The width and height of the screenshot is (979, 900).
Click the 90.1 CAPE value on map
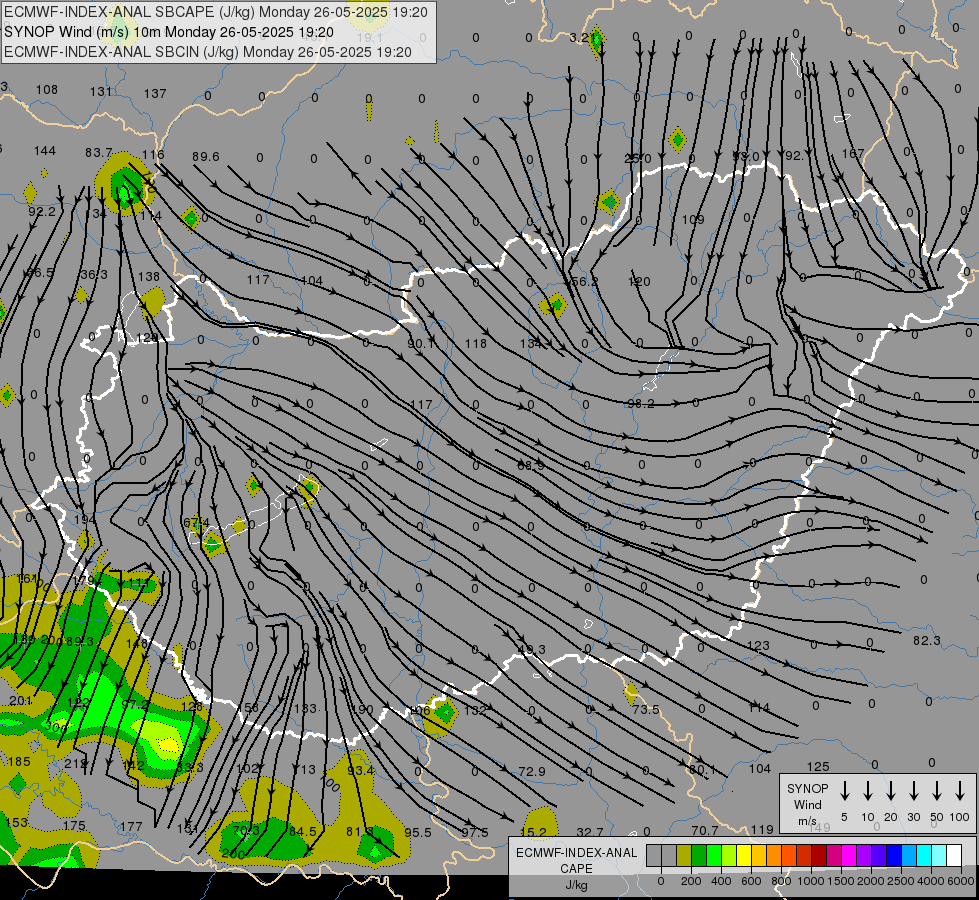pyautogui.click(x=420, y=344)
